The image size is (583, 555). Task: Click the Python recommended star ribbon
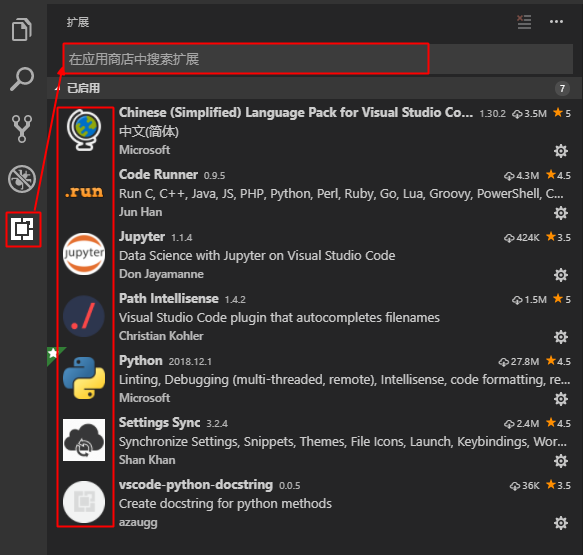point(54,354)
